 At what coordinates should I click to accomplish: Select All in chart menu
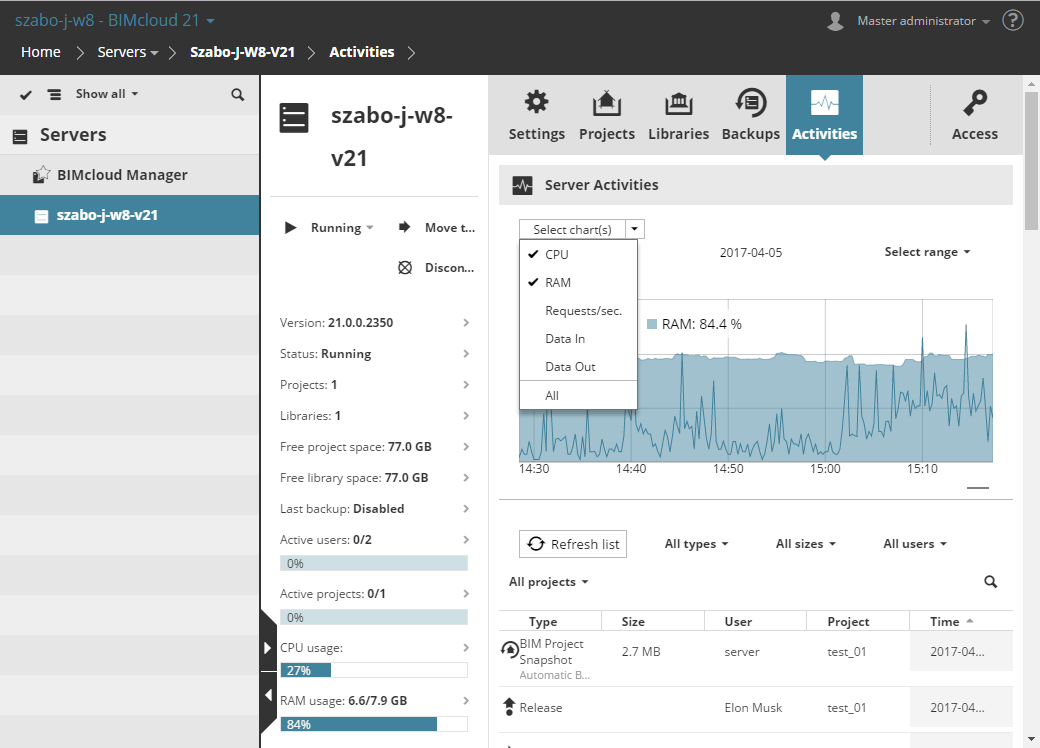pos(552,396)
